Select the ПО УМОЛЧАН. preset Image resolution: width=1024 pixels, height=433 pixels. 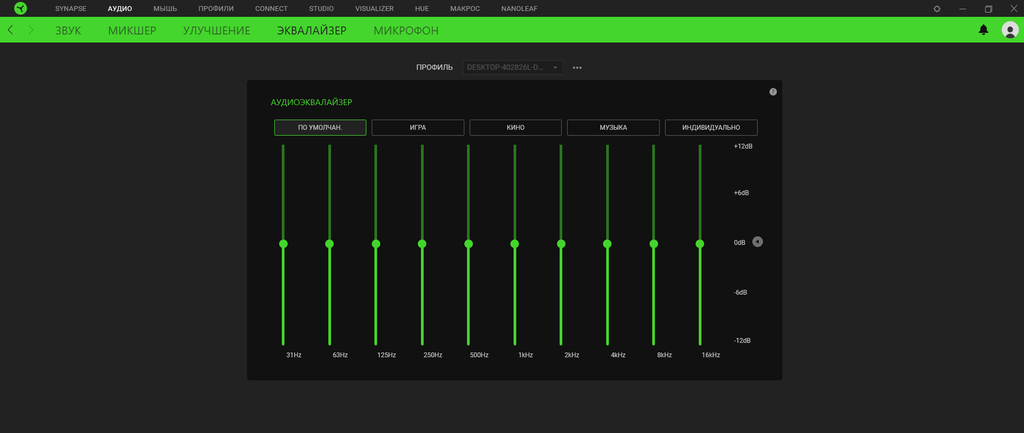(320, 127)
